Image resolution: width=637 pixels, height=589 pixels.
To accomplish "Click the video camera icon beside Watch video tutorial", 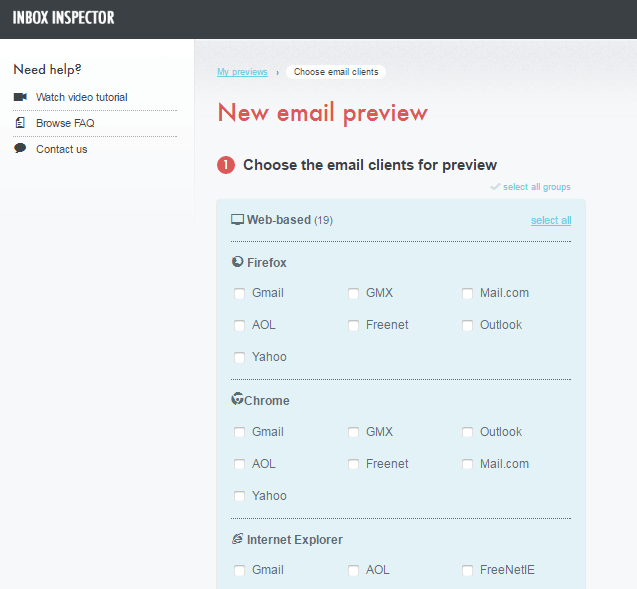I will (x=20, y=97).
